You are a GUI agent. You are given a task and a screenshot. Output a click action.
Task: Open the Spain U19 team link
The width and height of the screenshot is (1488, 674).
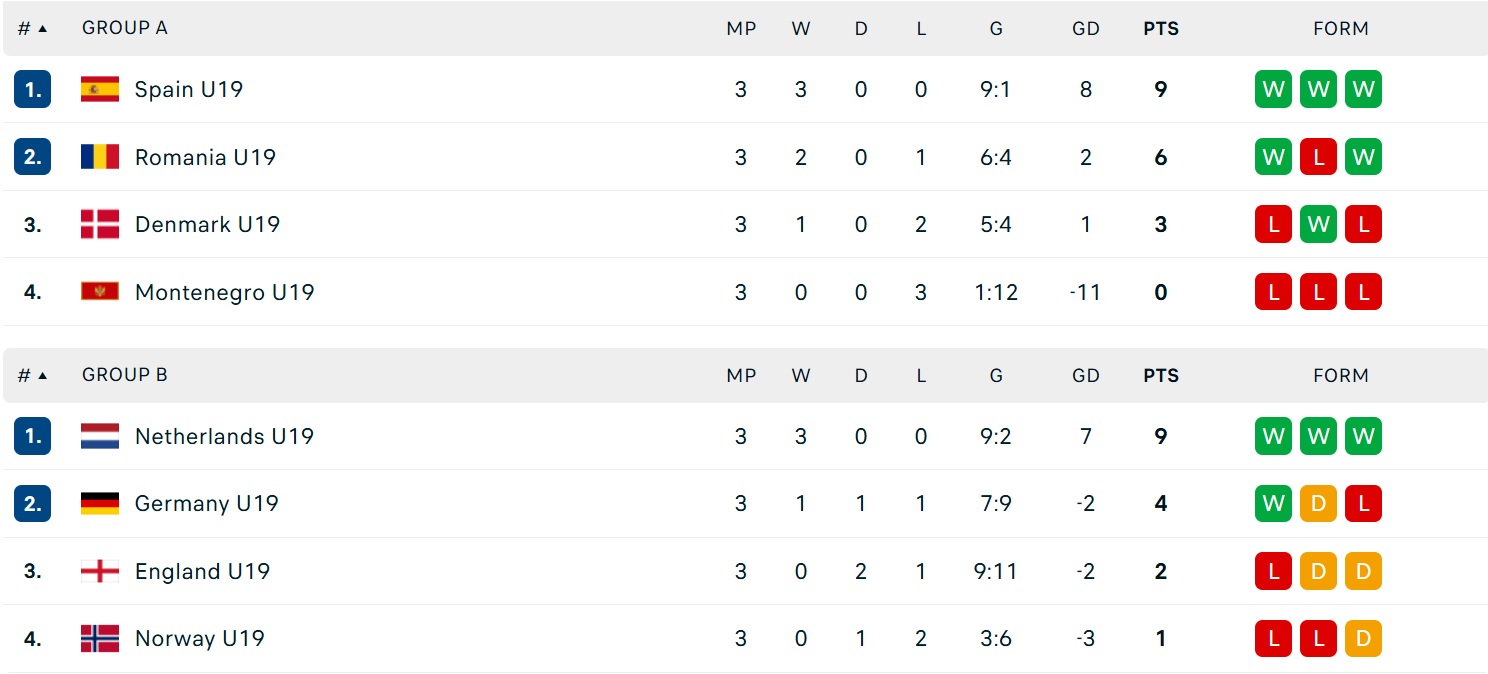[189, 89]
